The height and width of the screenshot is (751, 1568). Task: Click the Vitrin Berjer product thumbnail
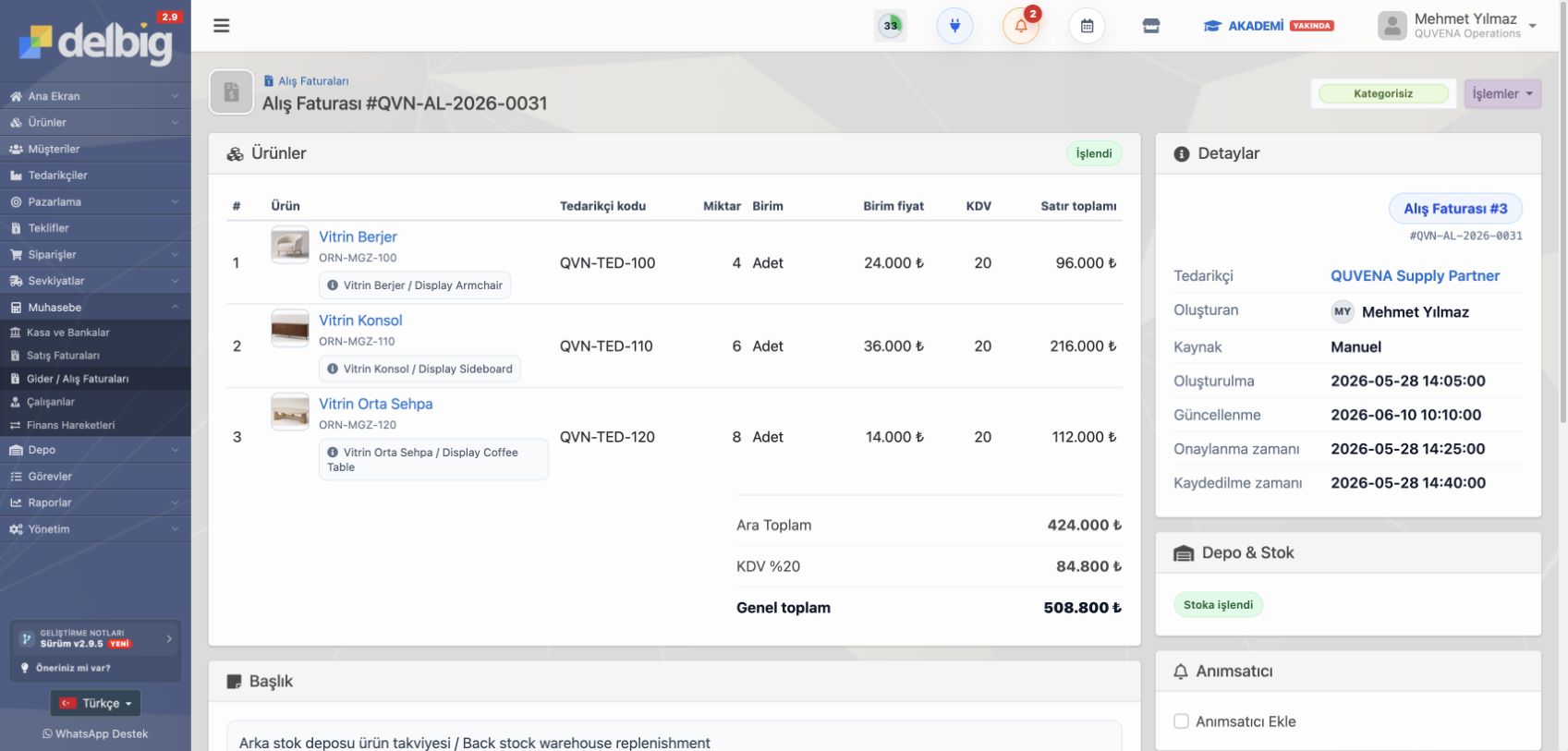point(290,245)
